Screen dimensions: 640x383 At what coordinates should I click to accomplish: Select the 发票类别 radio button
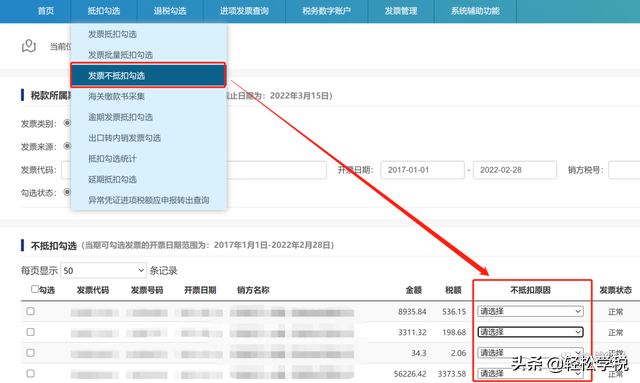click(x=67, y=122)
